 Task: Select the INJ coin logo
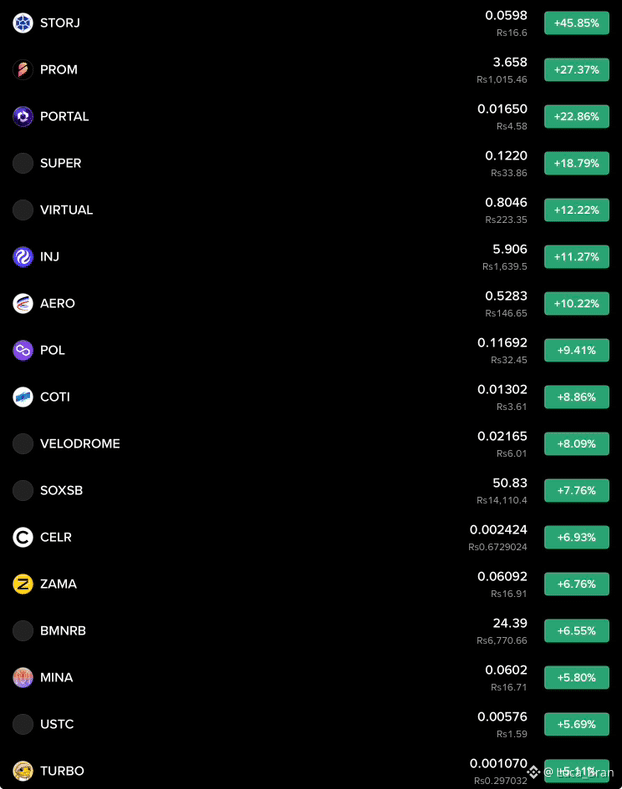pyautogui.click(x=23, y=257)
